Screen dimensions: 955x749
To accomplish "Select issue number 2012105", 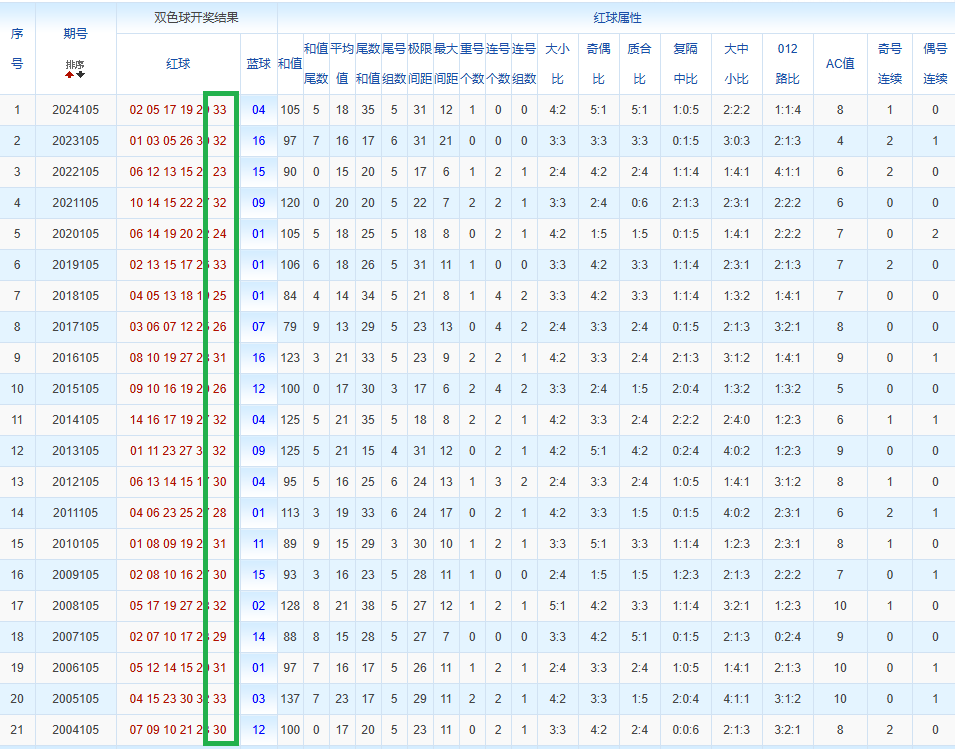I will tap(76, 482).
